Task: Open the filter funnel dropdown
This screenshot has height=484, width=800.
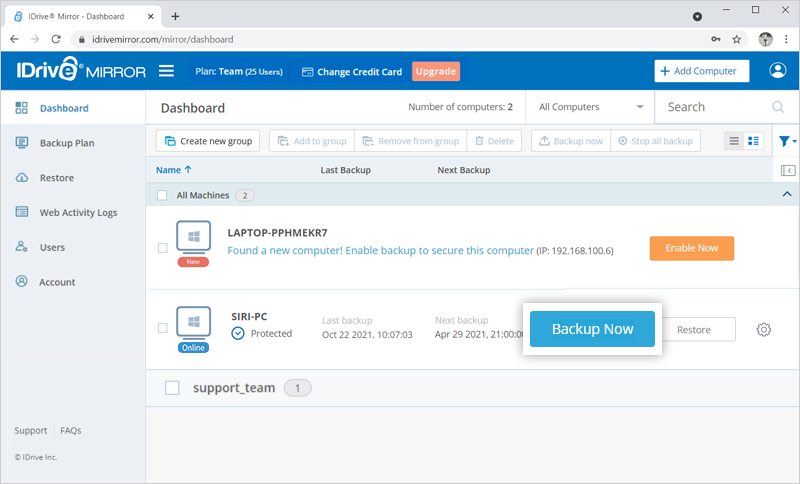Action: click(x=787, y=141)
